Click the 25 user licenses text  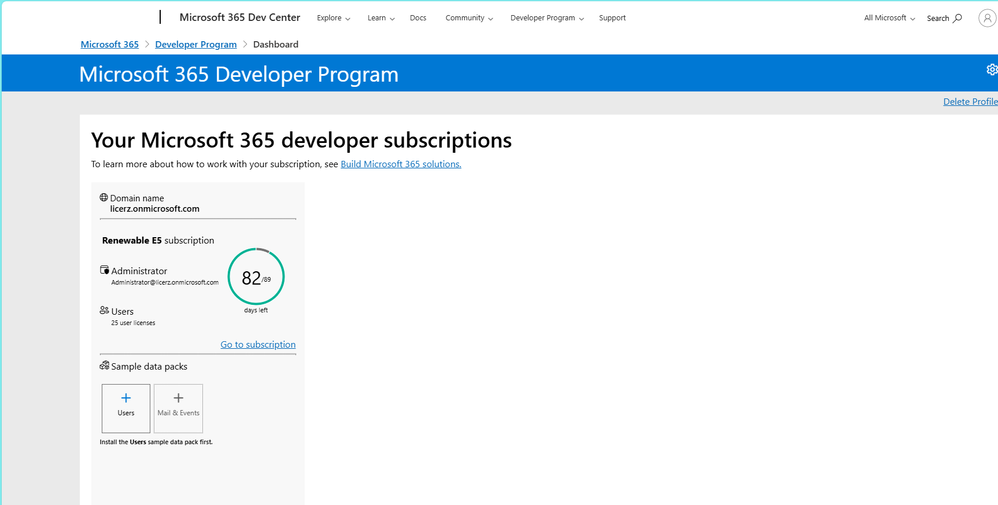[133, 323]
